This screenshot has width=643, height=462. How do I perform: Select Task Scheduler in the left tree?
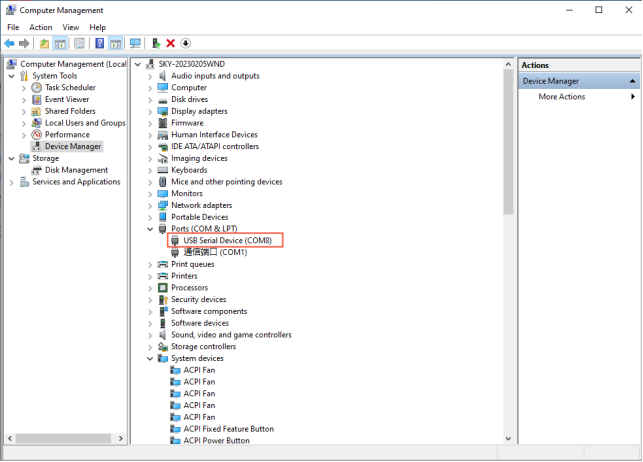(69, 88)
